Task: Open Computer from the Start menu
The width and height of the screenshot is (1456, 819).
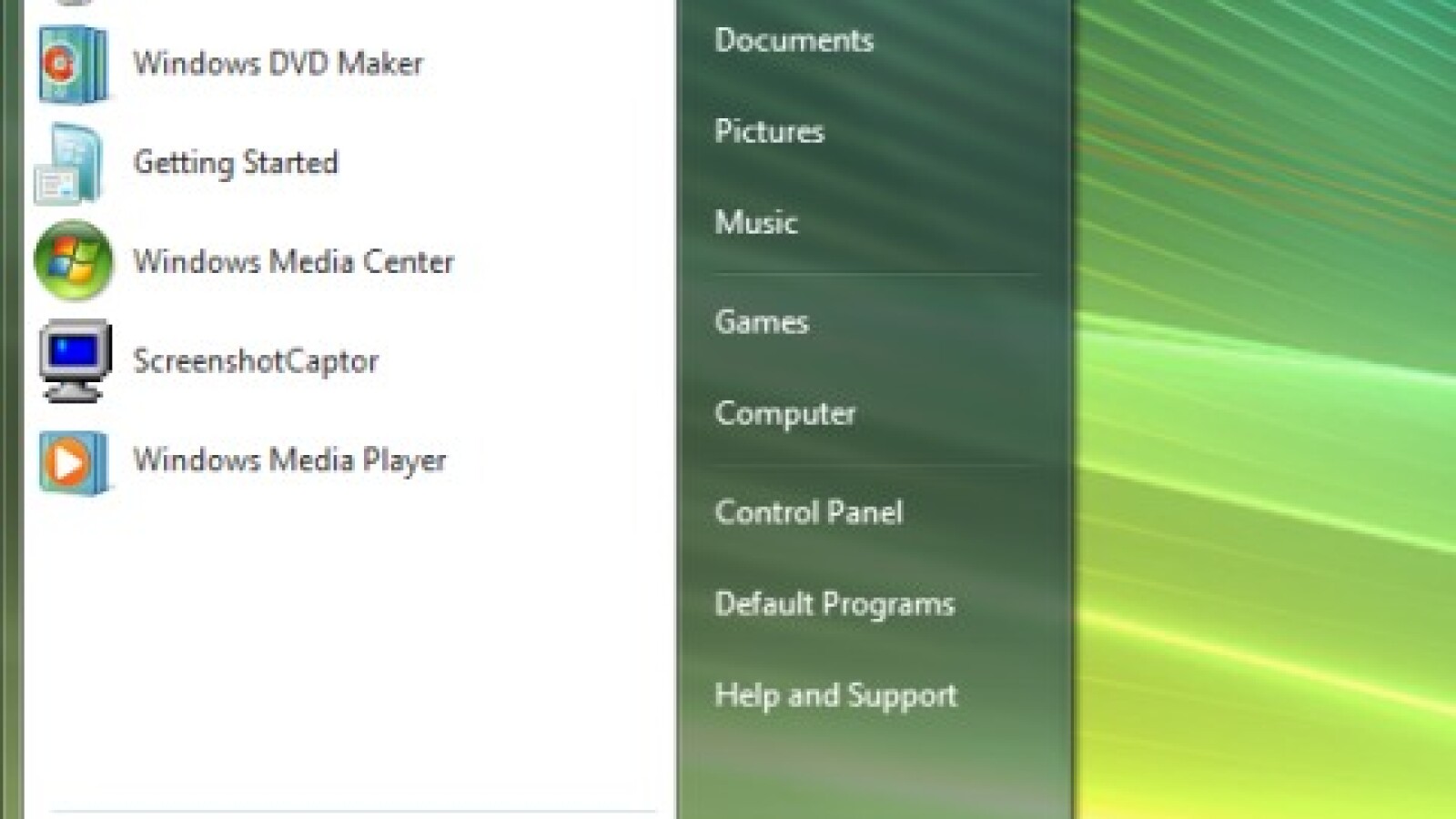Action: [785, 413]
